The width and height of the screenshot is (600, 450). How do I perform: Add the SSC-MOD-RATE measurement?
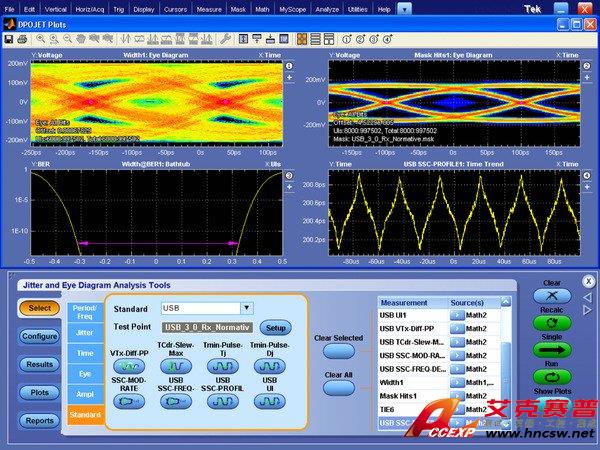(129, 400)
